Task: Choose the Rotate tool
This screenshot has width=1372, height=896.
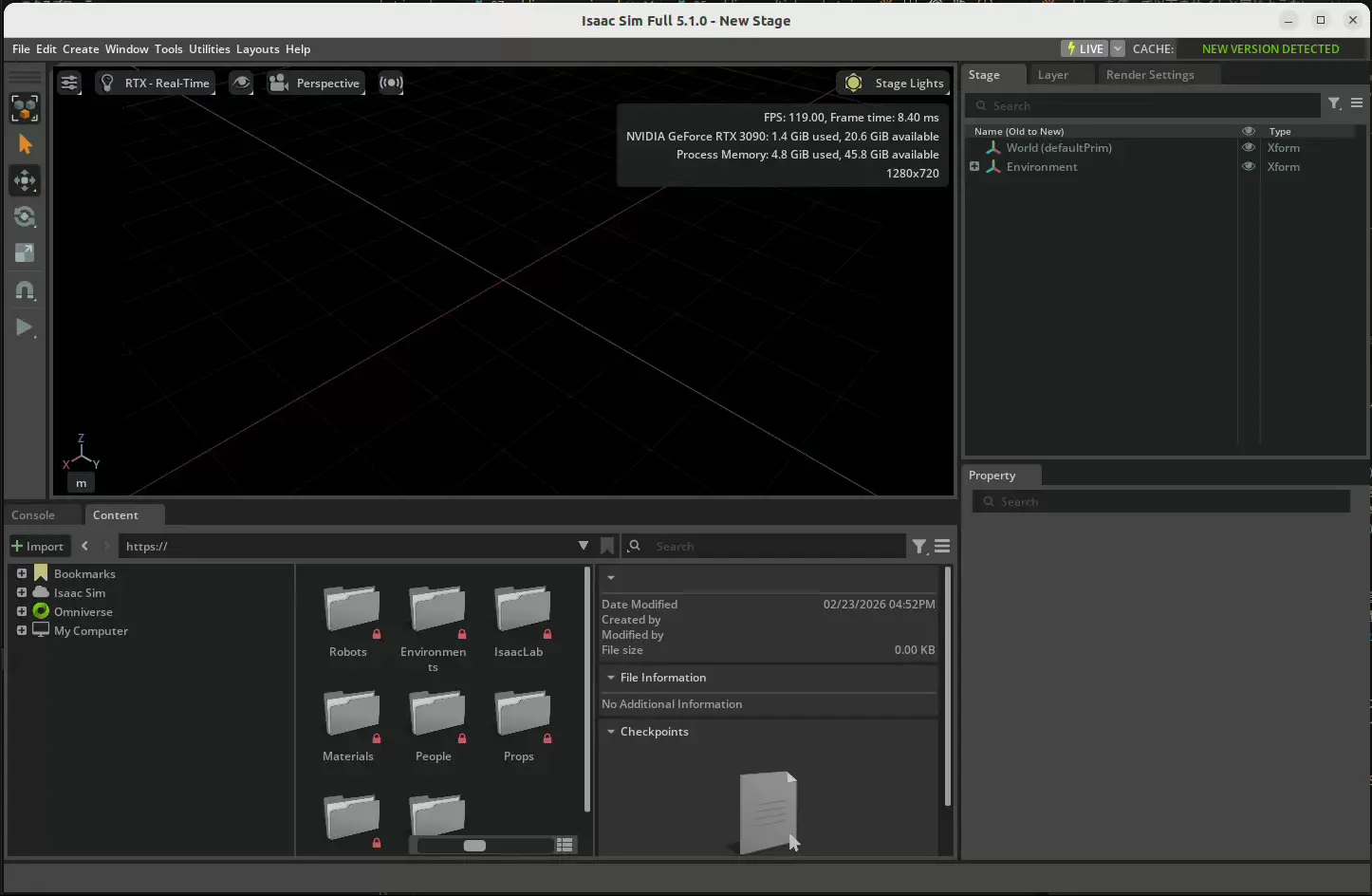Action: point(25,216)
